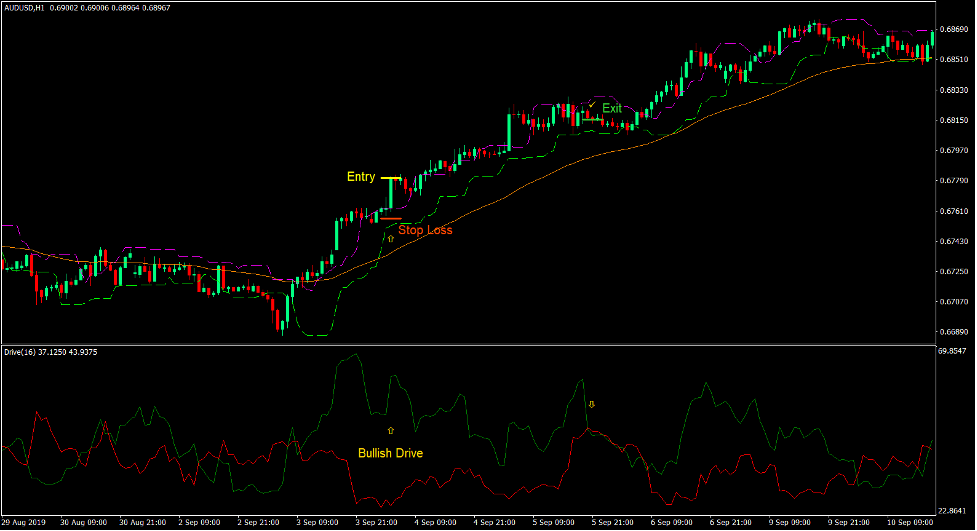Click the Entry text label

point(361,177)
